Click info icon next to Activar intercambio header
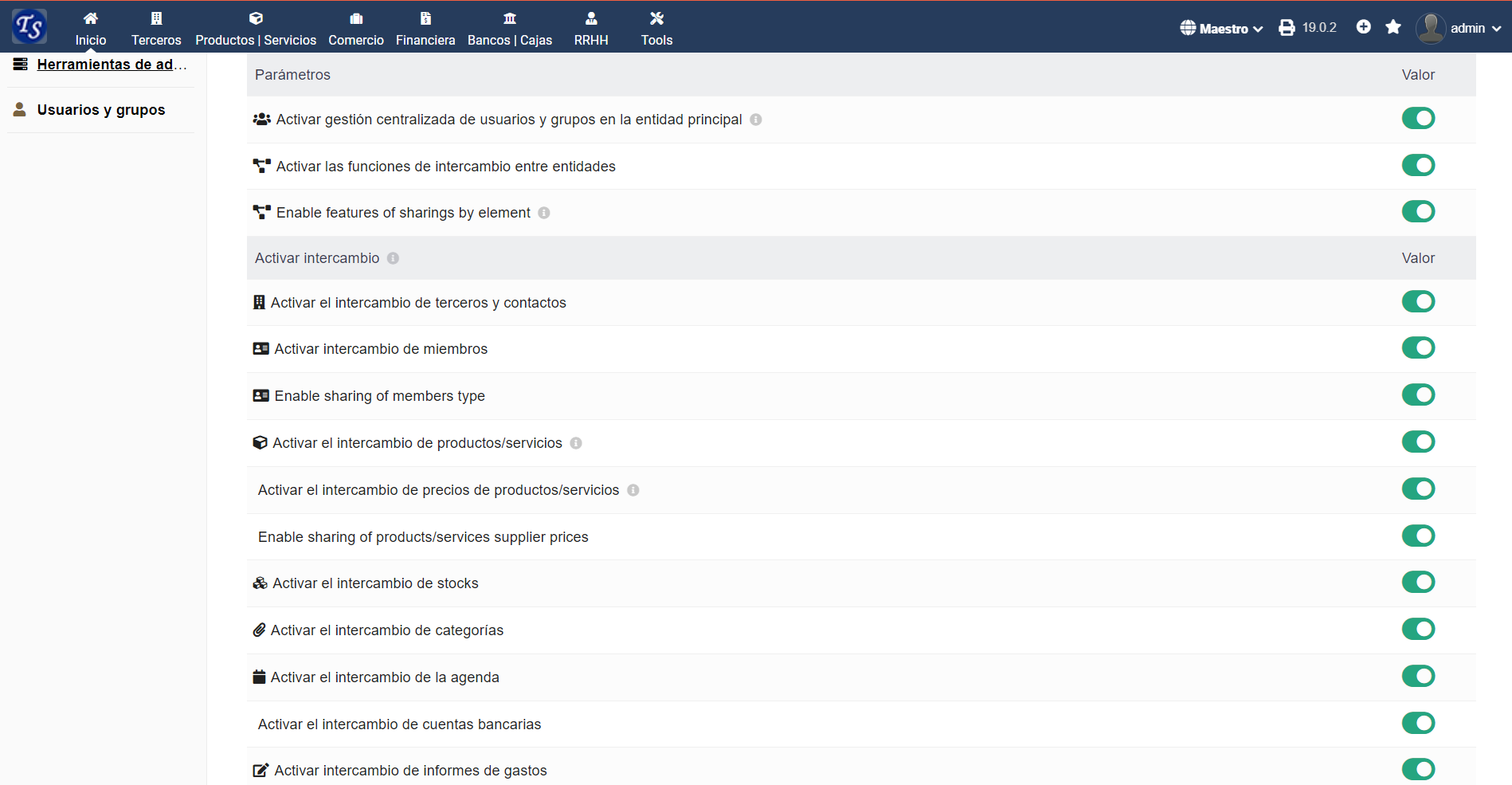 point(393,258)
